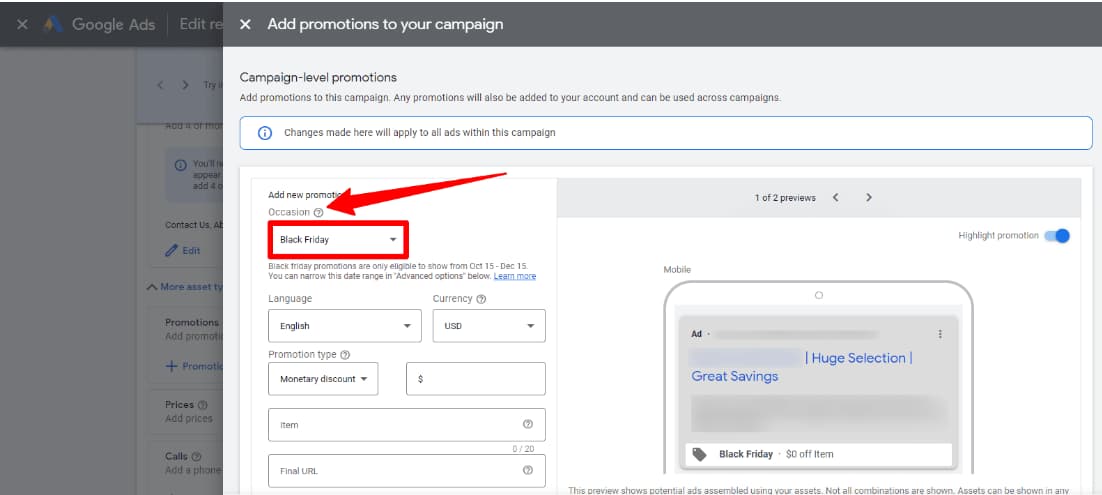1102x495 pixels.
Task: Show previous ad preview with left chevron
Action: point(836,198)
